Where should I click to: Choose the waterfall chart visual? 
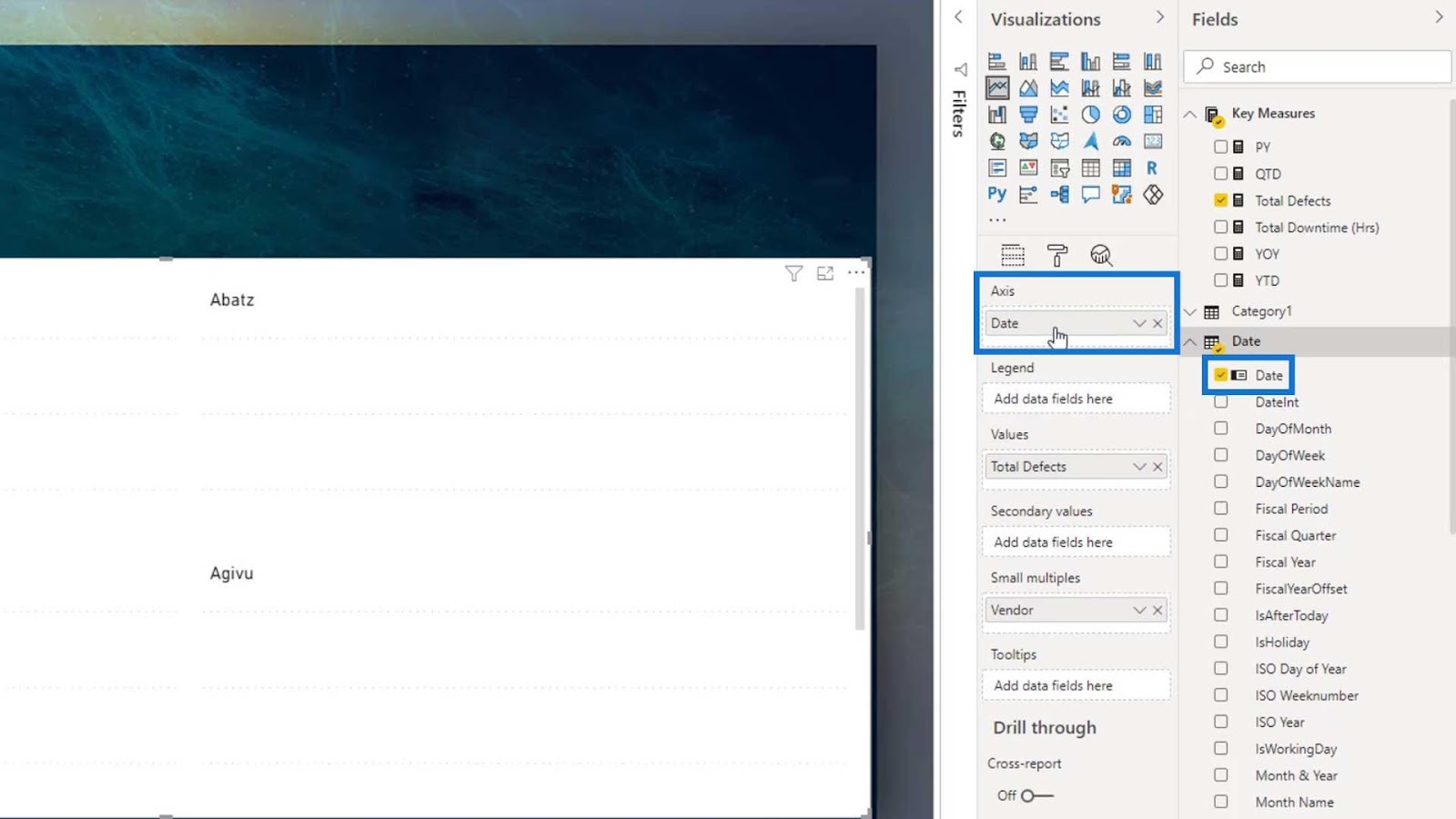coord(997,115)
